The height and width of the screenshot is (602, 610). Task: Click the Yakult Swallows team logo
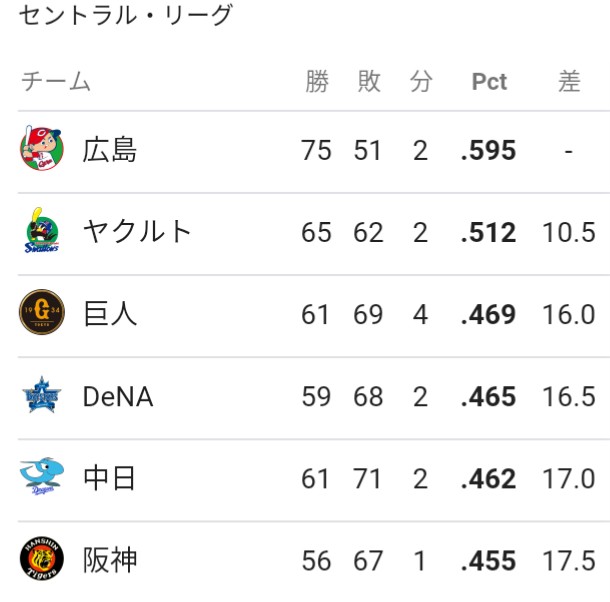pyautogui.click(x=42, y=230)
